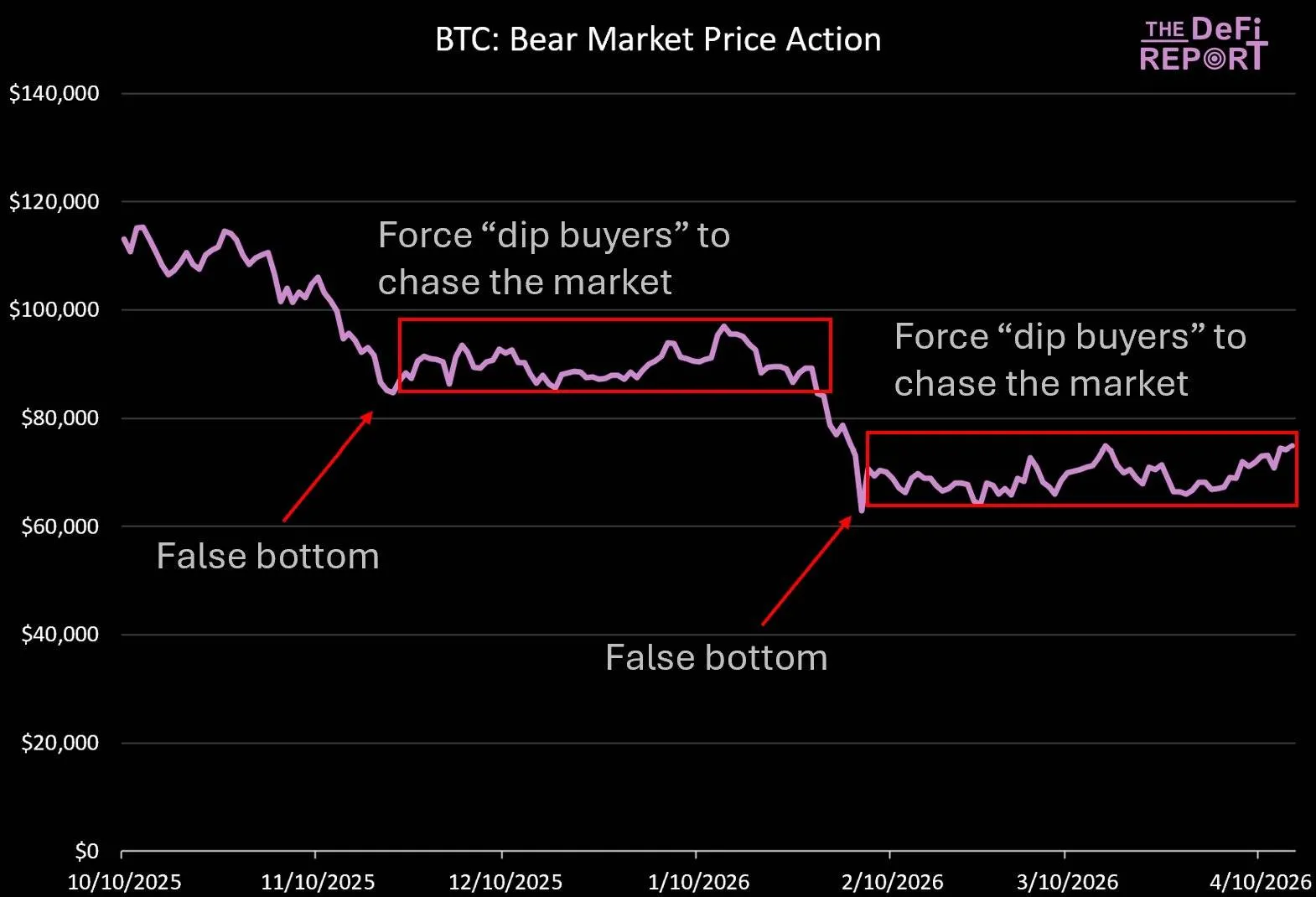Select the $100,000 price axis label

point(54,309)
